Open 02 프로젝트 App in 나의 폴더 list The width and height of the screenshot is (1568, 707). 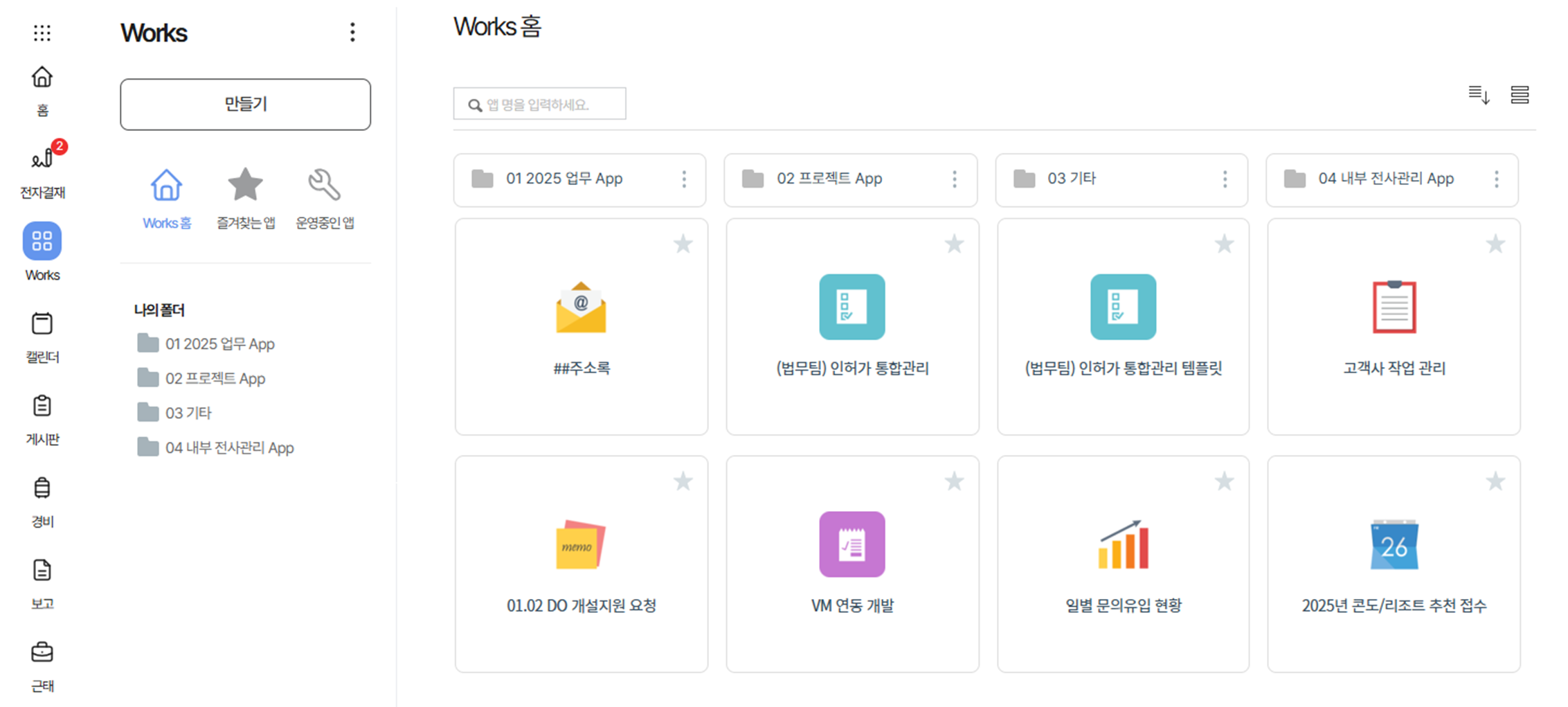click(x=215, y=379)
